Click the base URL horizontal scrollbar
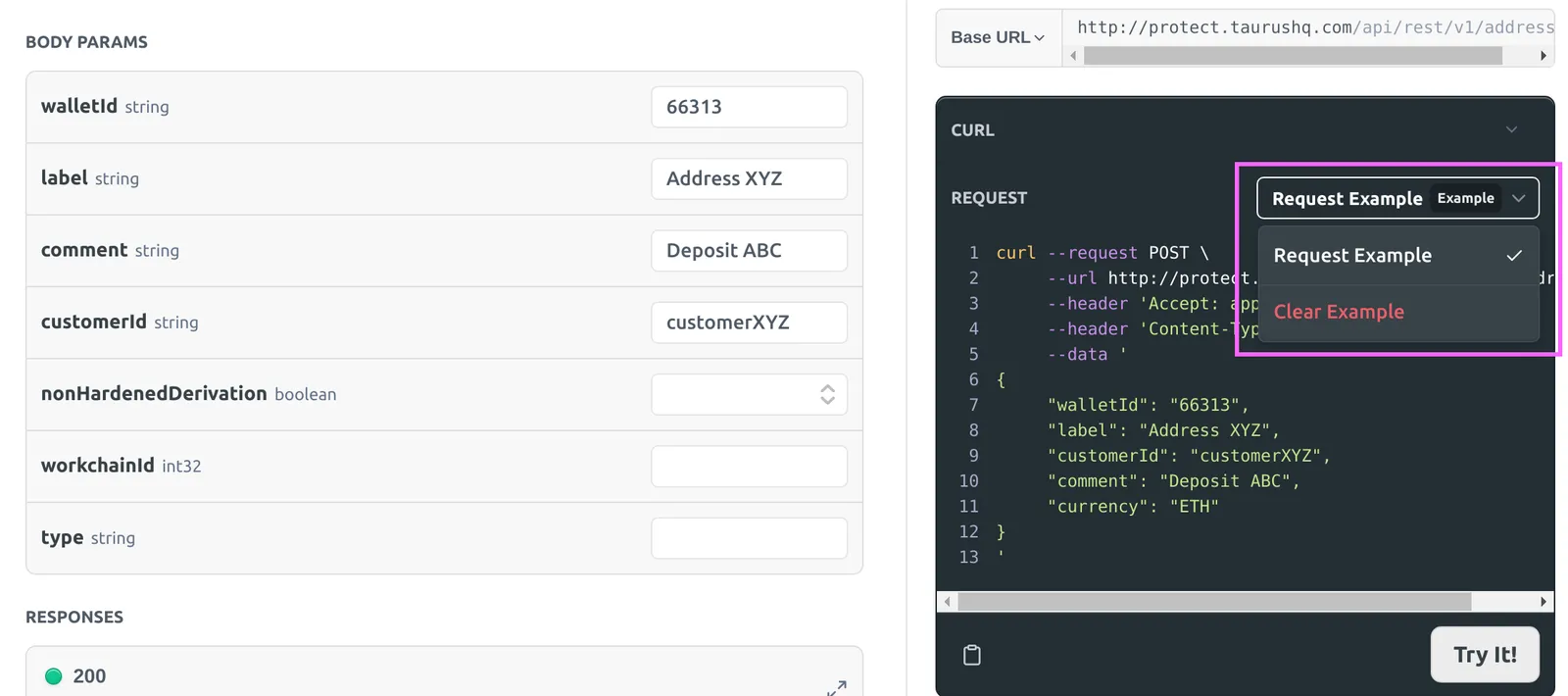1568x696 pixels. point(1293,56)
